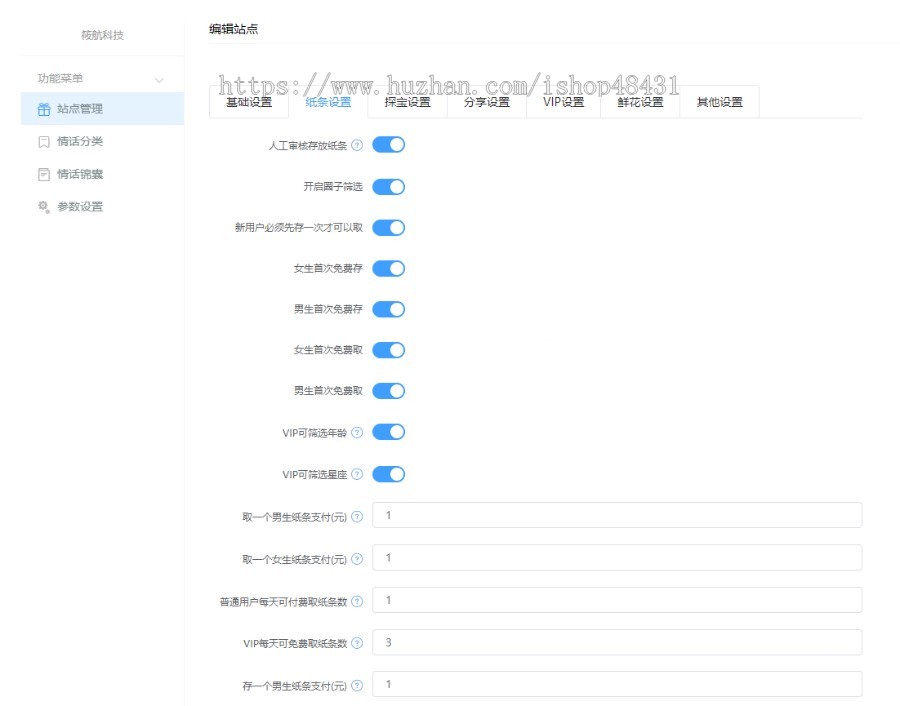Switch to the 其他设置 tab
900x706 pixels.
pyautogui.click(x=719, y=102)
